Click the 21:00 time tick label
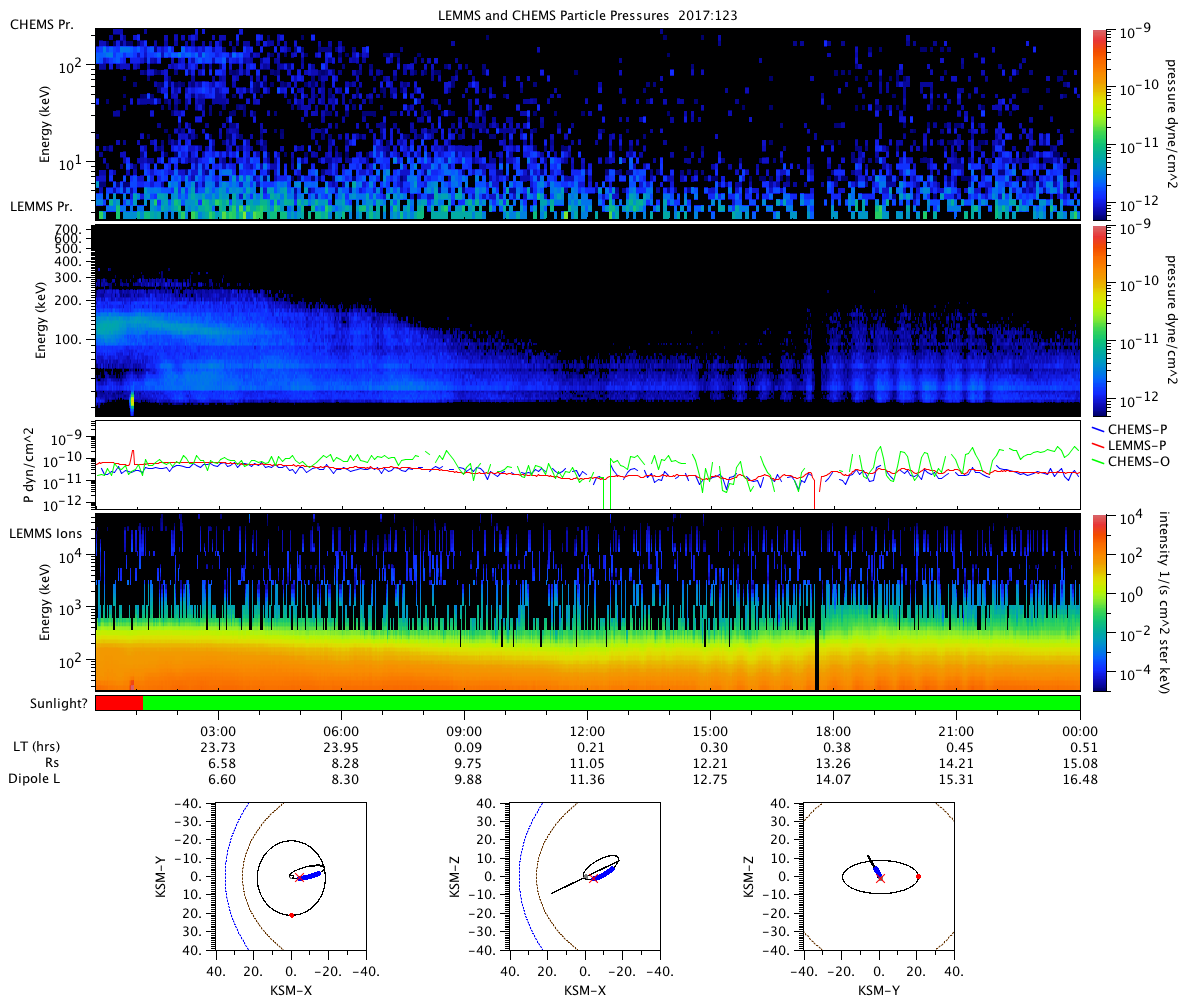1200x1000 pixels. click(x=956, y=731)
